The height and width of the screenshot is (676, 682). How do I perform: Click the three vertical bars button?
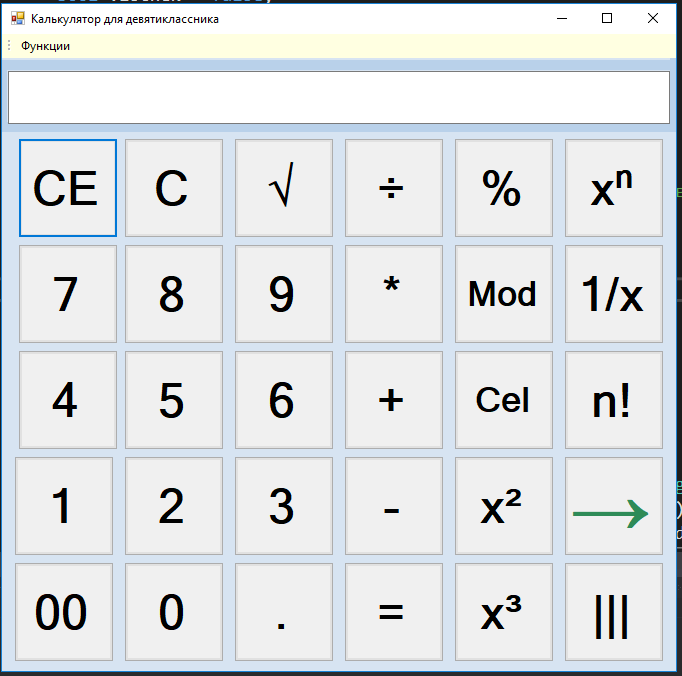pos(614,612)
